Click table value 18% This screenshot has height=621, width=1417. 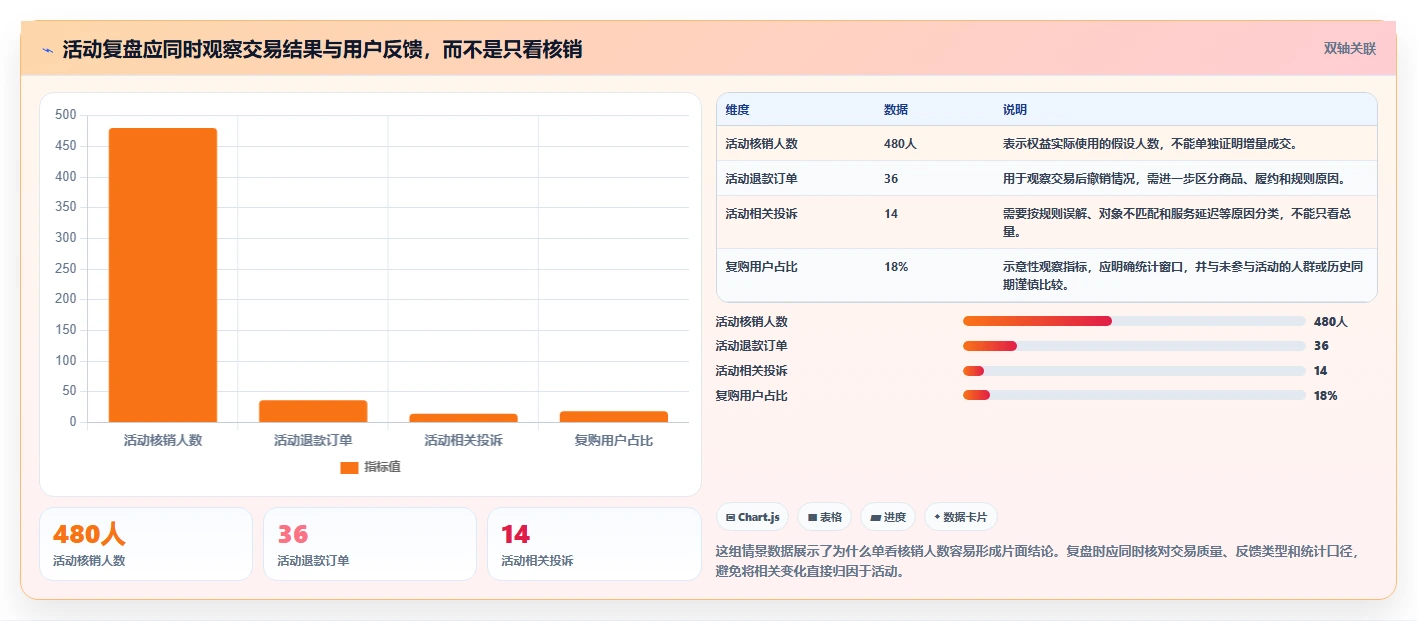point(896,267)
